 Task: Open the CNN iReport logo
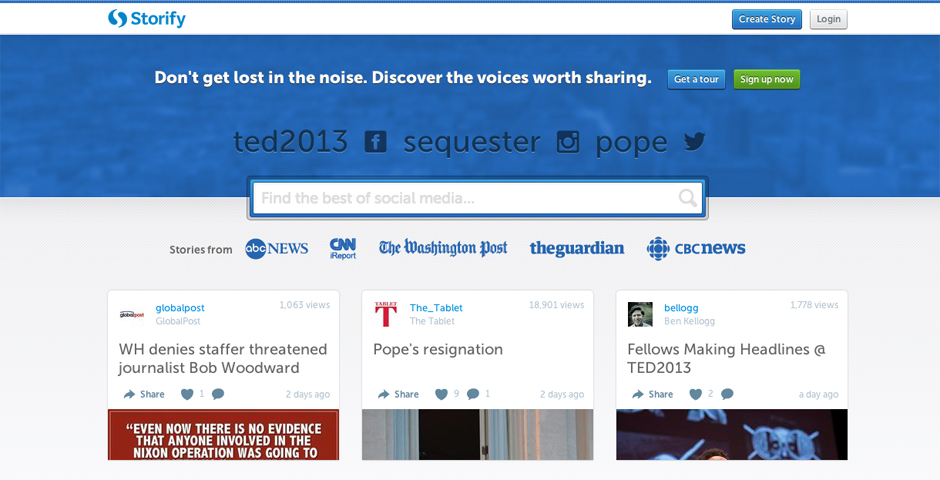click(343, 248)
